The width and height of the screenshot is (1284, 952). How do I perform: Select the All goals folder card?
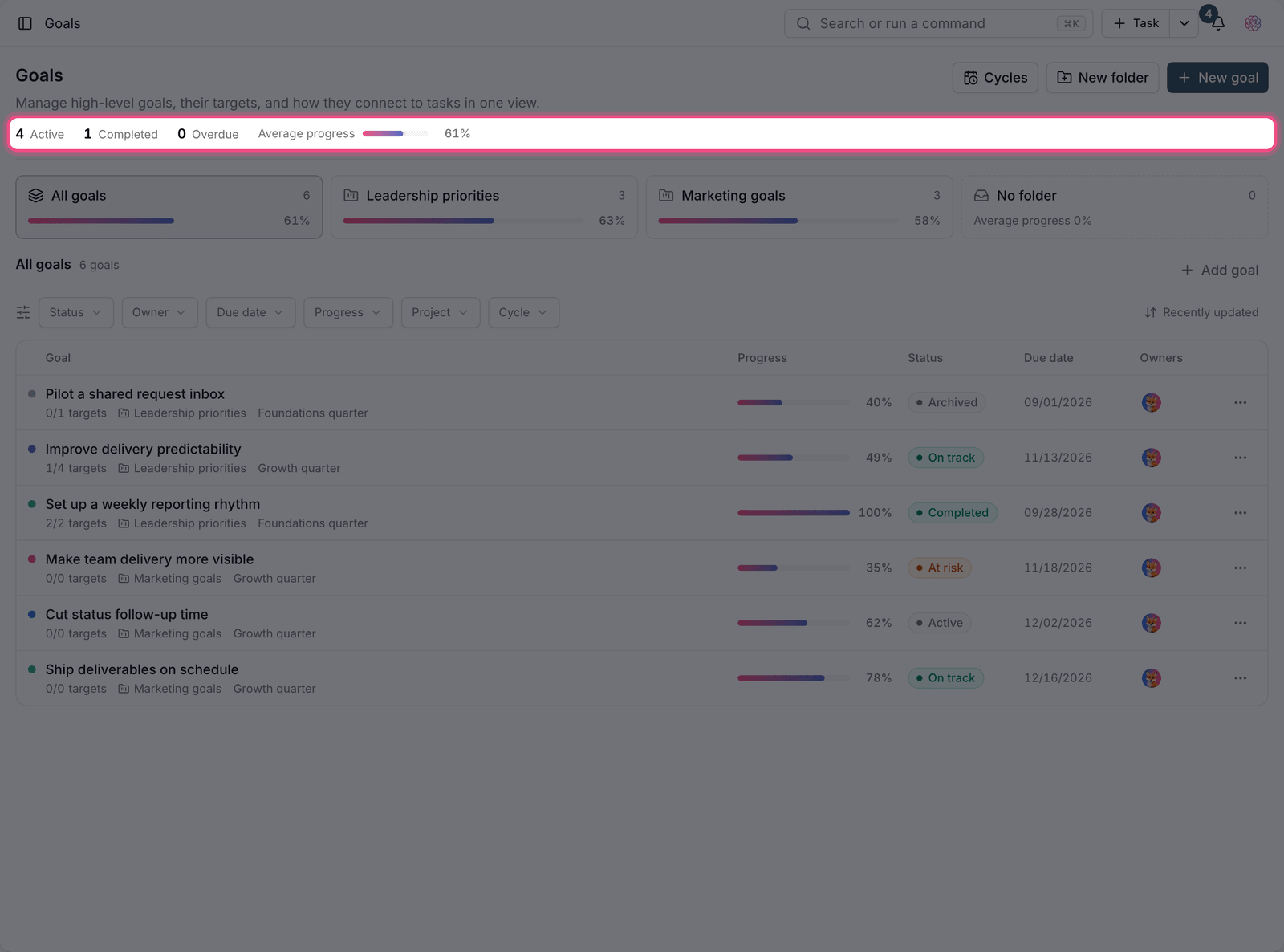tap(169, 207)
